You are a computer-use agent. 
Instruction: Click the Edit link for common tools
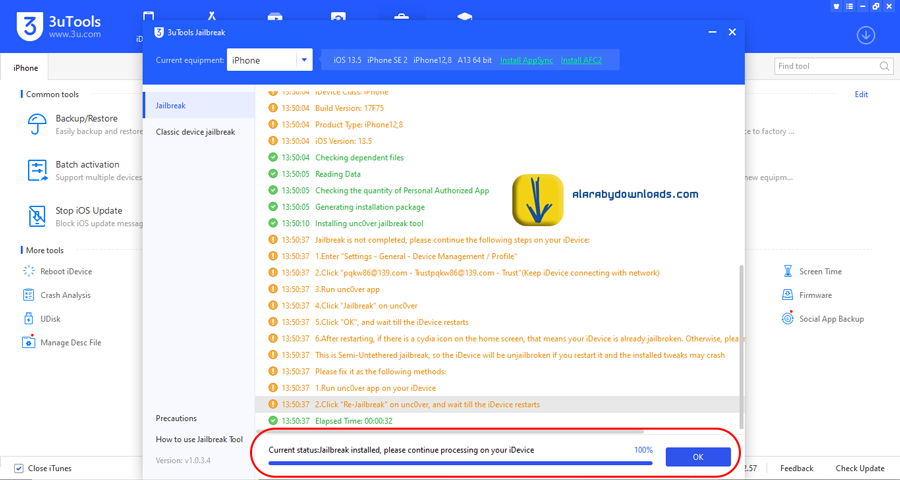click(861, 94)
